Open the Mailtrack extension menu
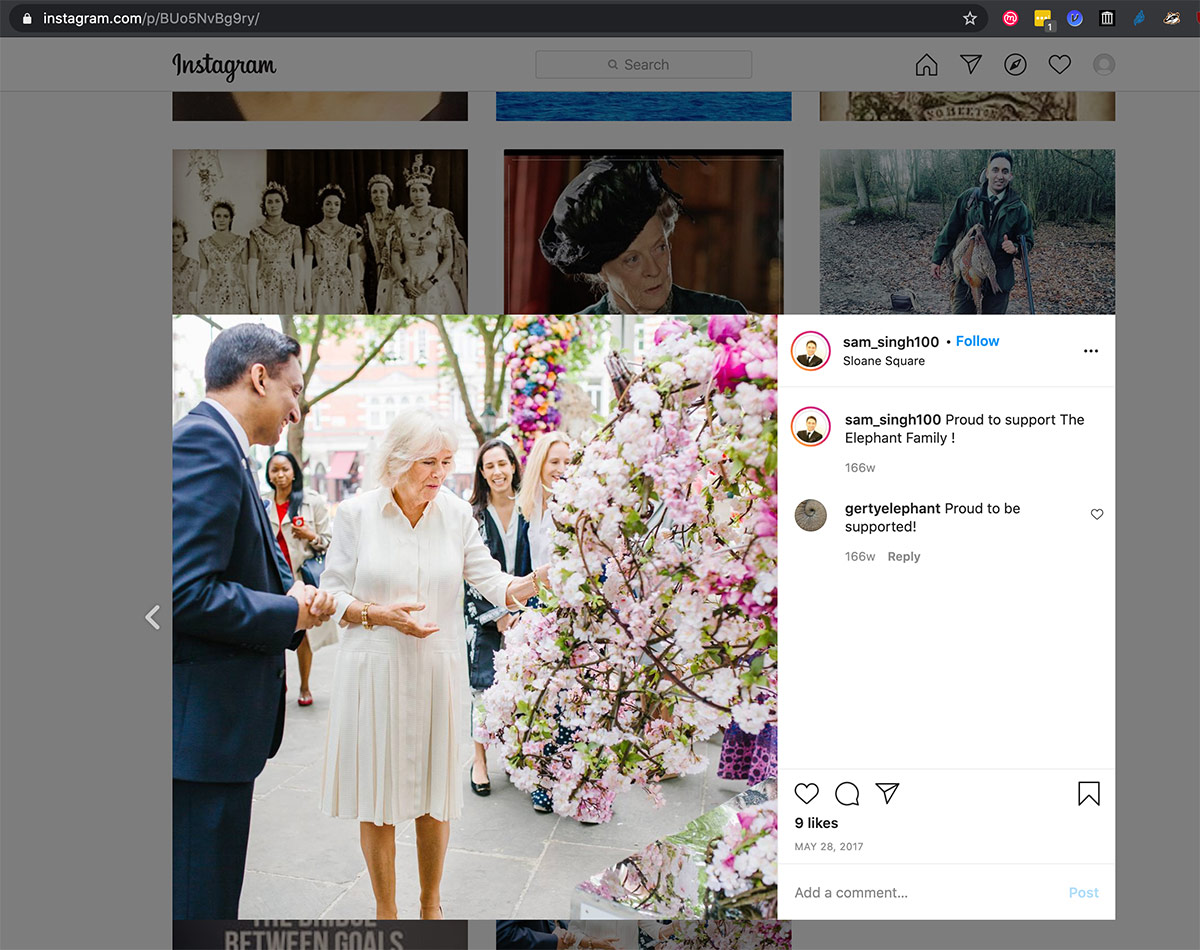Image resolution: width=1200 pixels, height=950 pixels. (1010, 18)
